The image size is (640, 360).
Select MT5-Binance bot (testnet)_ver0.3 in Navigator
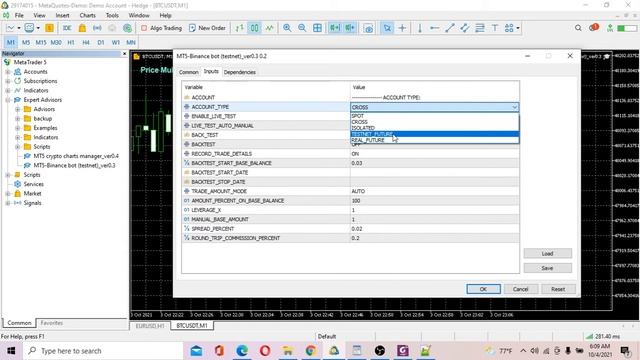coord(74,165)
